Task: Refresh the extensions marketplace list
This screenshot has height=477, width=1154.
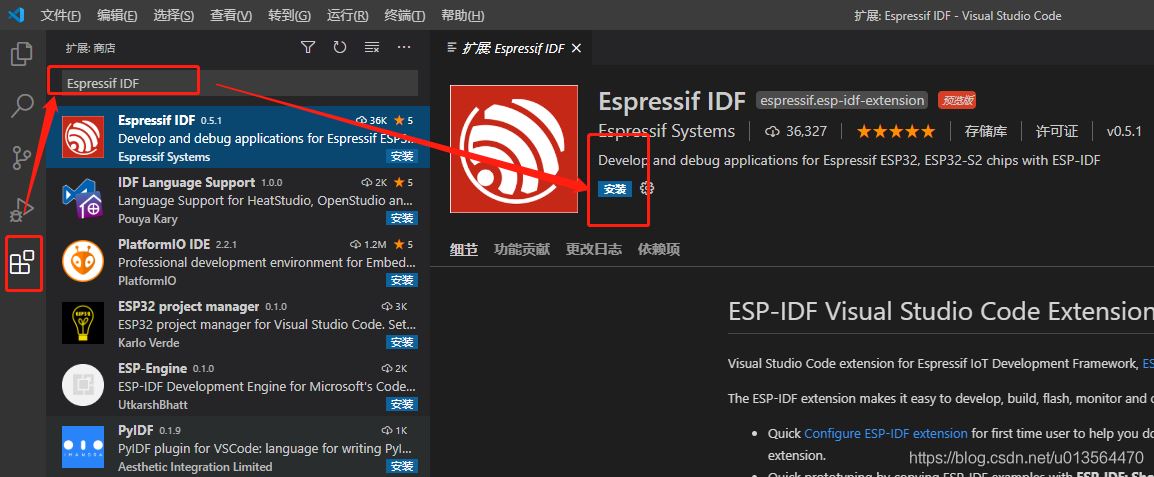Action: click(339, 48)
